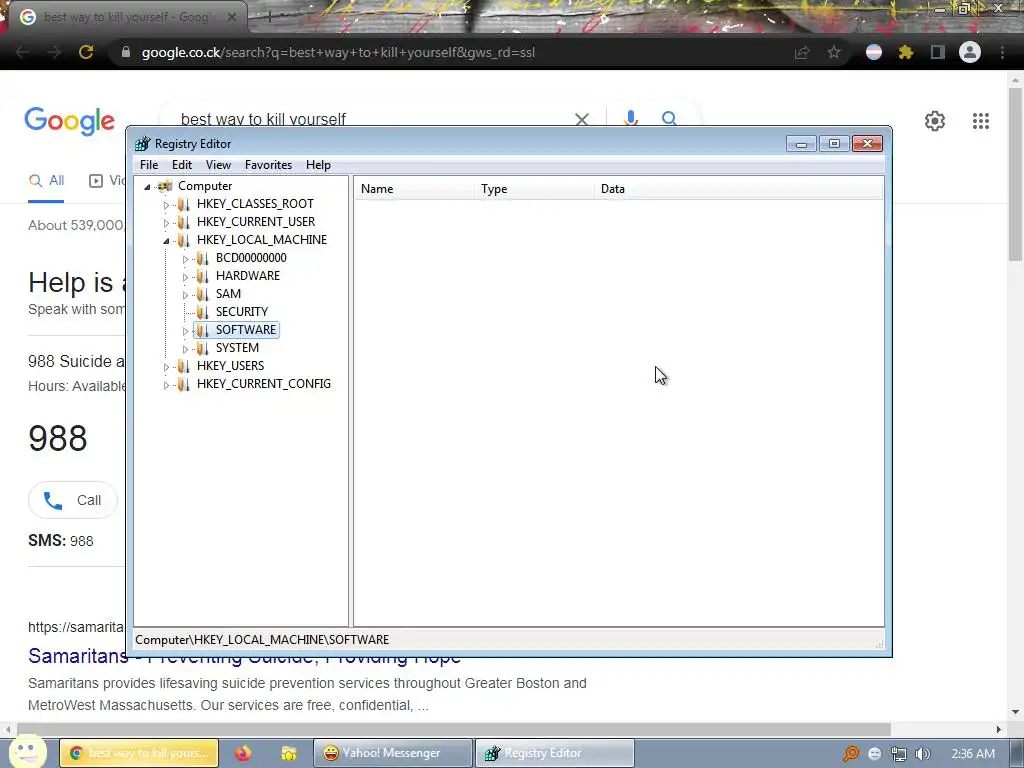Select the HKEY_LOCAL_MACHINE tree item
This screenshot has height=768, width=1024.
261,240
